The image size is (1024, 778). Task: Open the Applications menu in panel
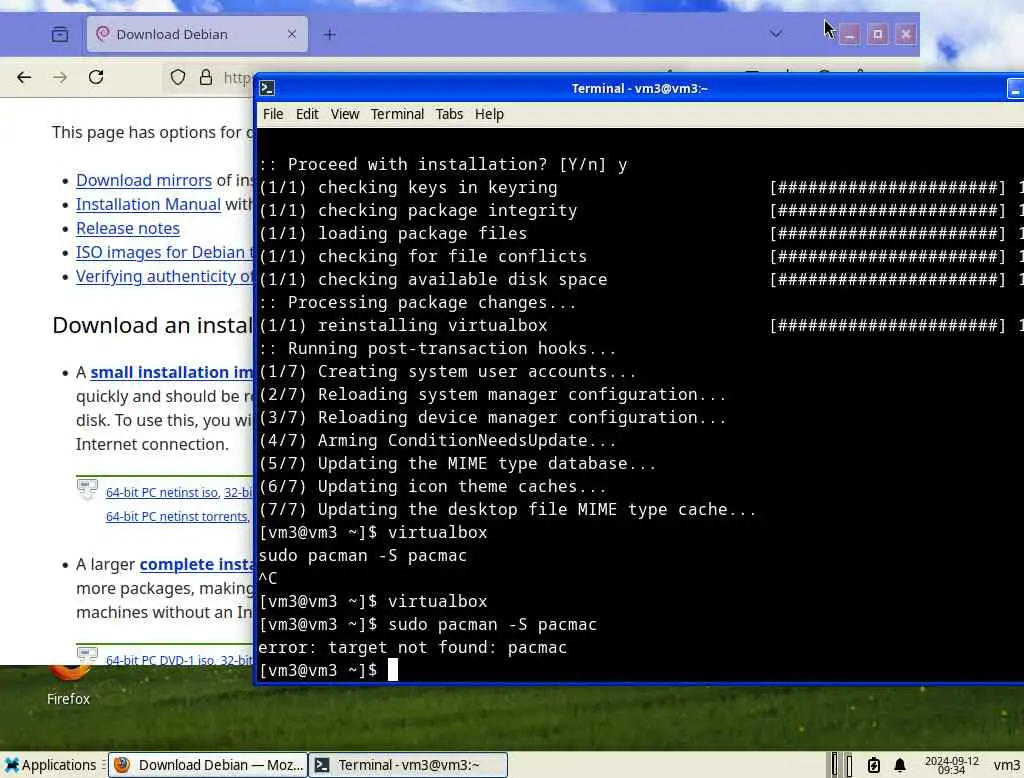(x=50, y=765)
